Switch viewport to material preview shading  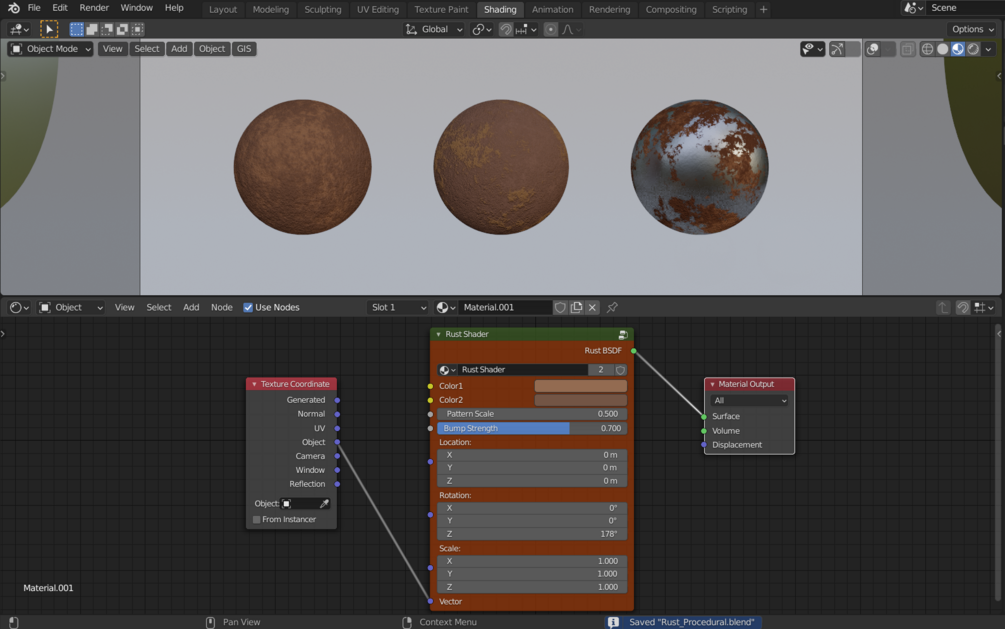point(958,49)
